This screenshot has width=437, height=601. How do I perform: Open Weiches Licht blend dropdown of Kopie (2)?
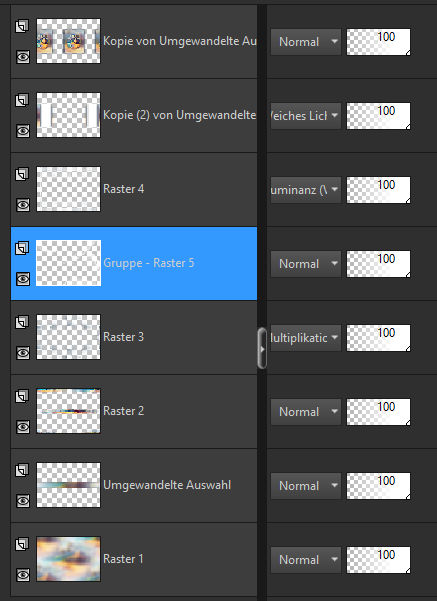click(306, 116)
